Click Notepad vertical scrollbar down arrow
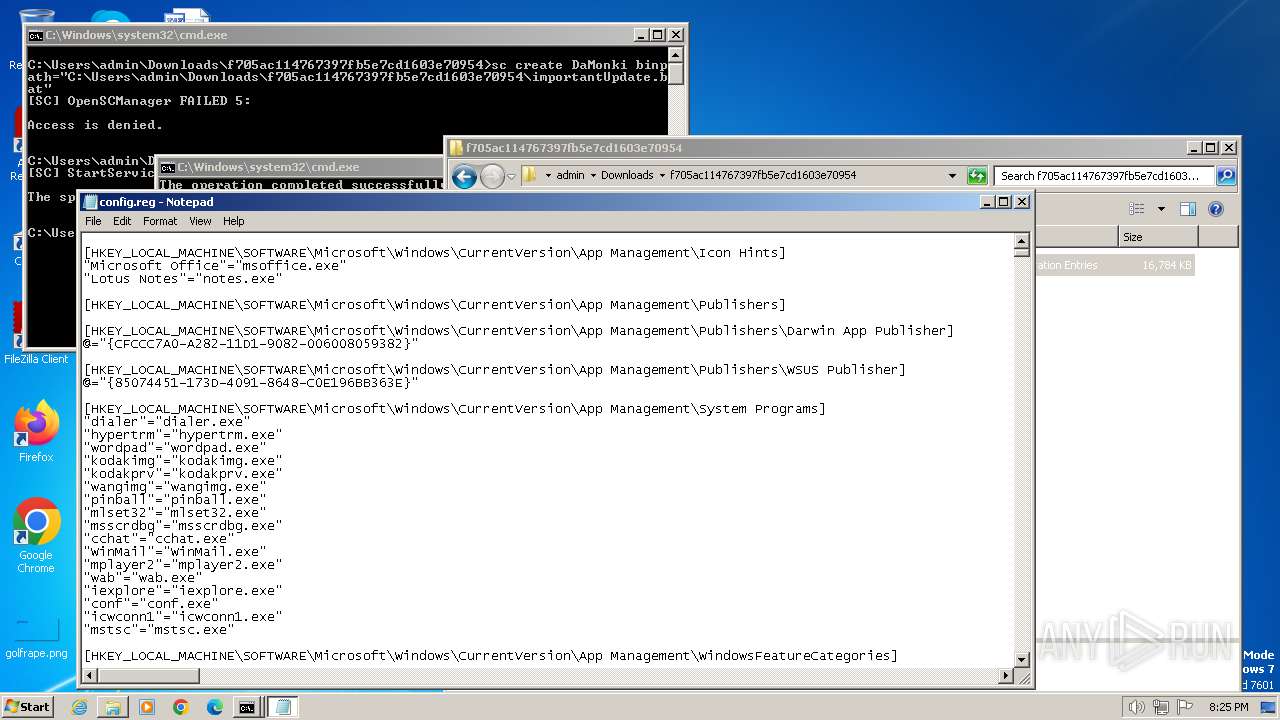 coord(1021,660)
